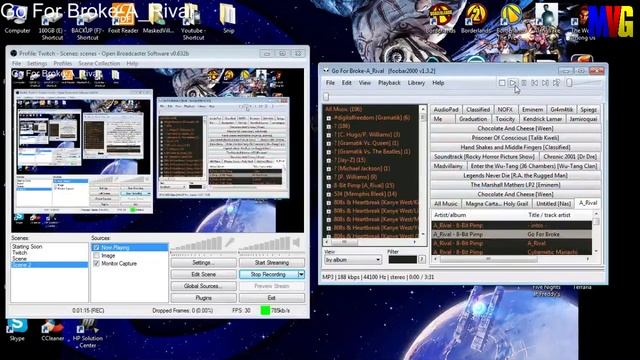The width and height of the screenshot is (640, 360).
Task: Click the microphone mute icon in OBS
Action: [230, 242]
